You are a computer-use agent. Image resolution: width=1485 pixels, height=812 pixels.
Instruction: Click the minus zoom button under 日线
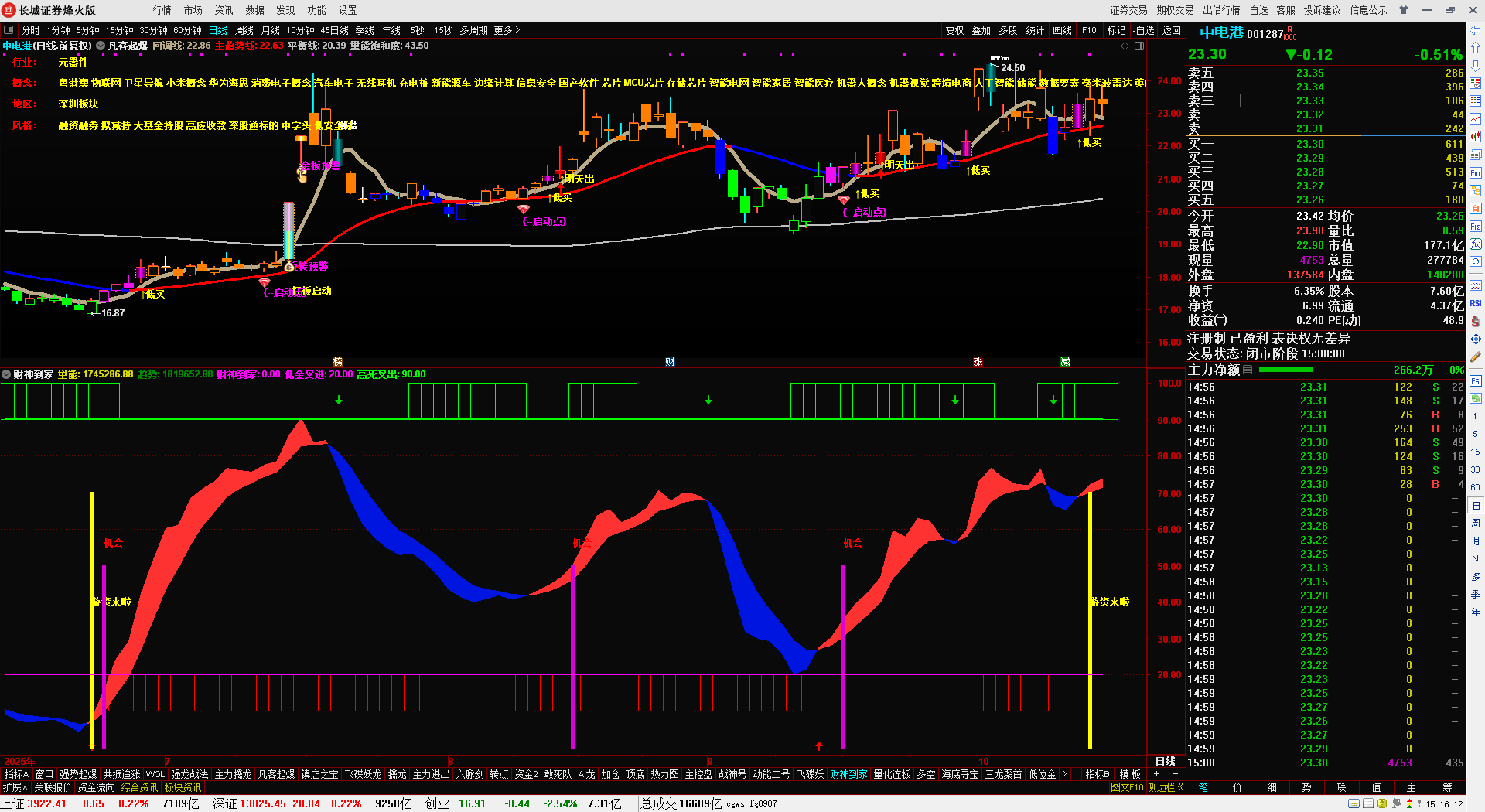pyautogui.click(x=1175, y=774)
